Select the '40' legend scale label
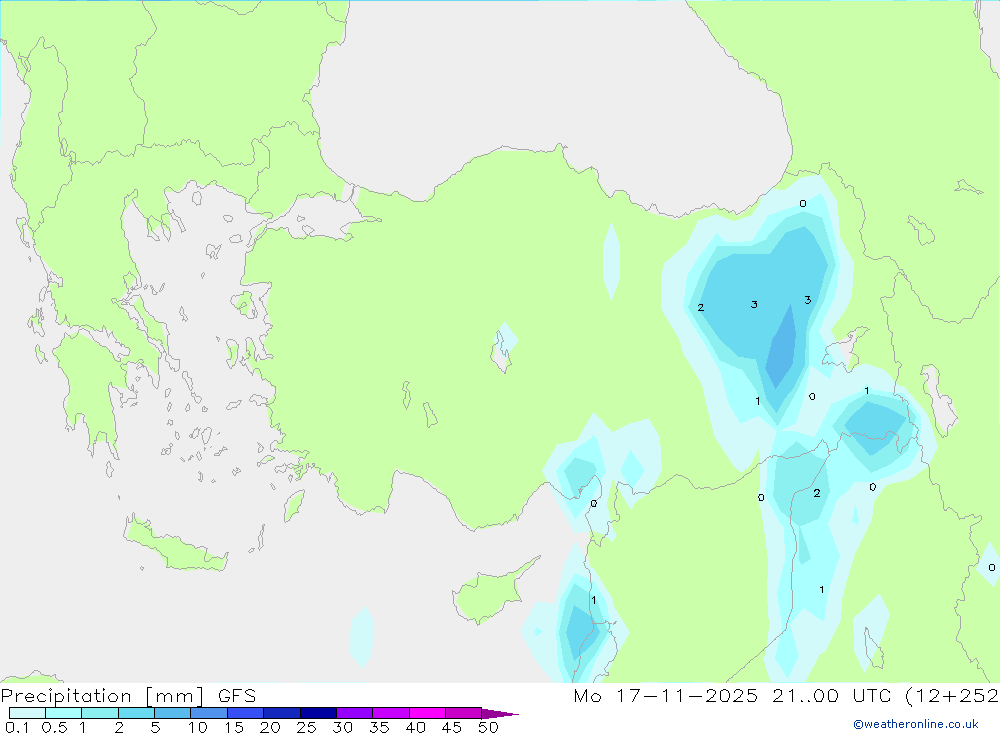The image size is (1000, 733). click(x=416, y=727)
